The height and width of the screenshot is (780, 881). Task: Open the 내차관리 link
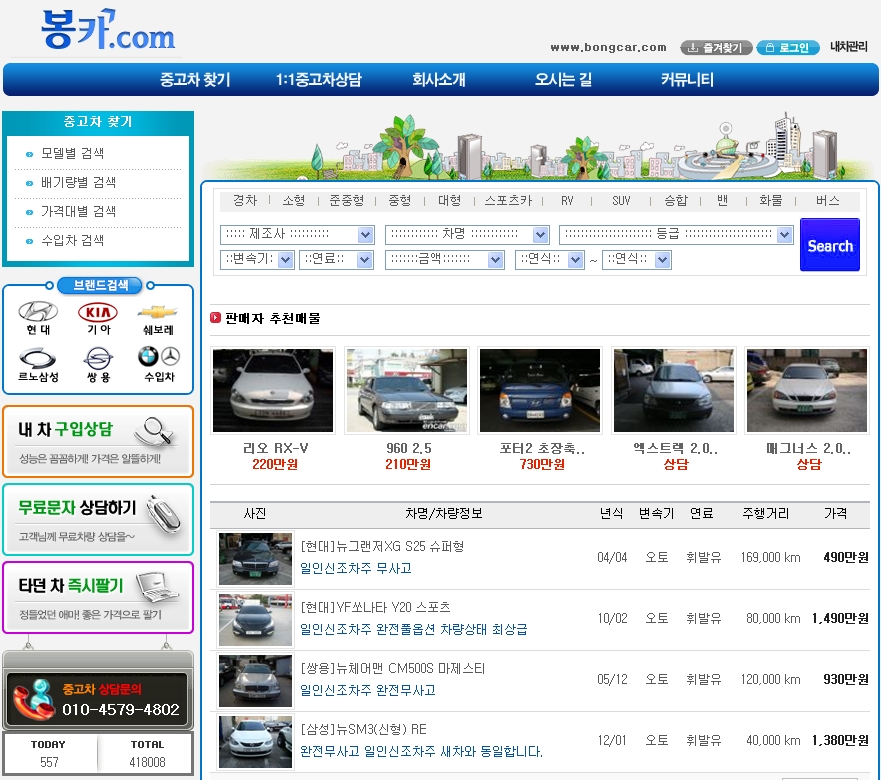(848, 47)
